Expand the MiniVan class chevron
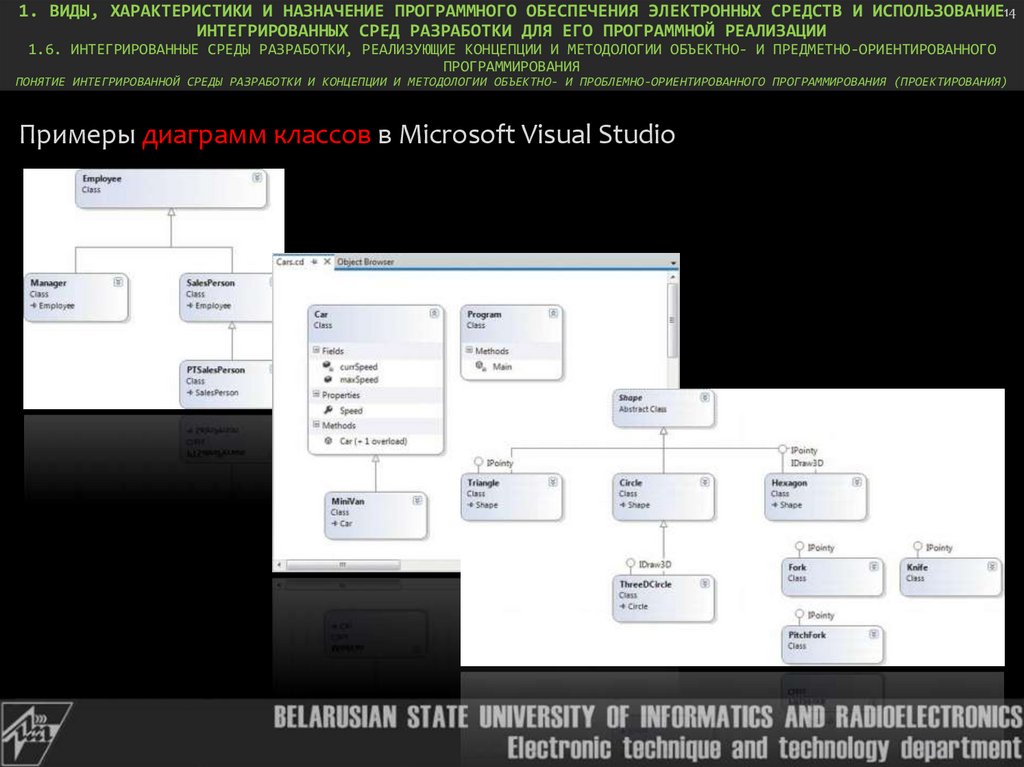The image size is (1024, 767). [417, 500]
